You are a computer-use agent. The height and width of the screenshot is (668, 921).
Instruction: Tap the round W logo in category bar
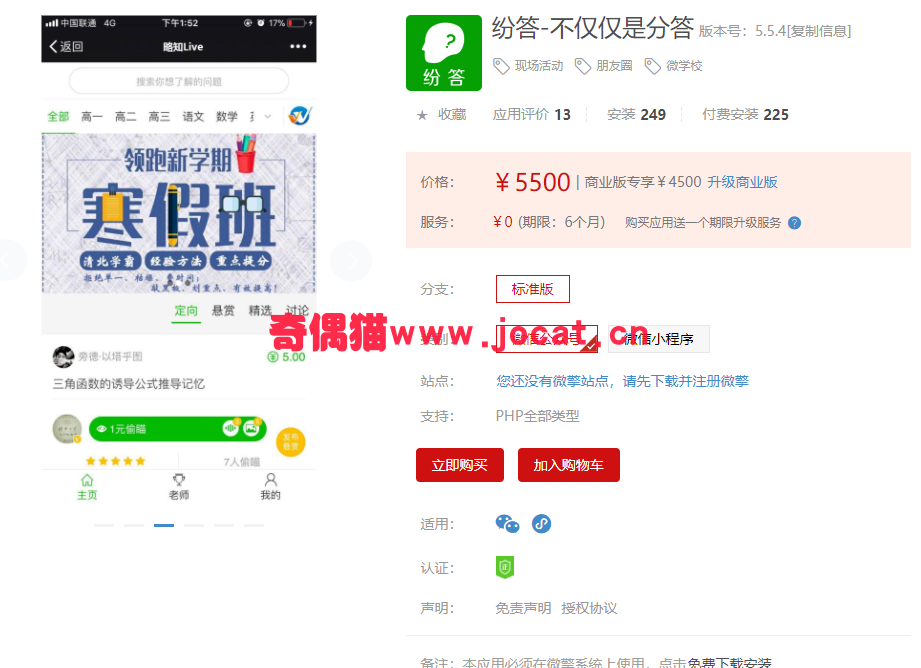pos(300,116)
